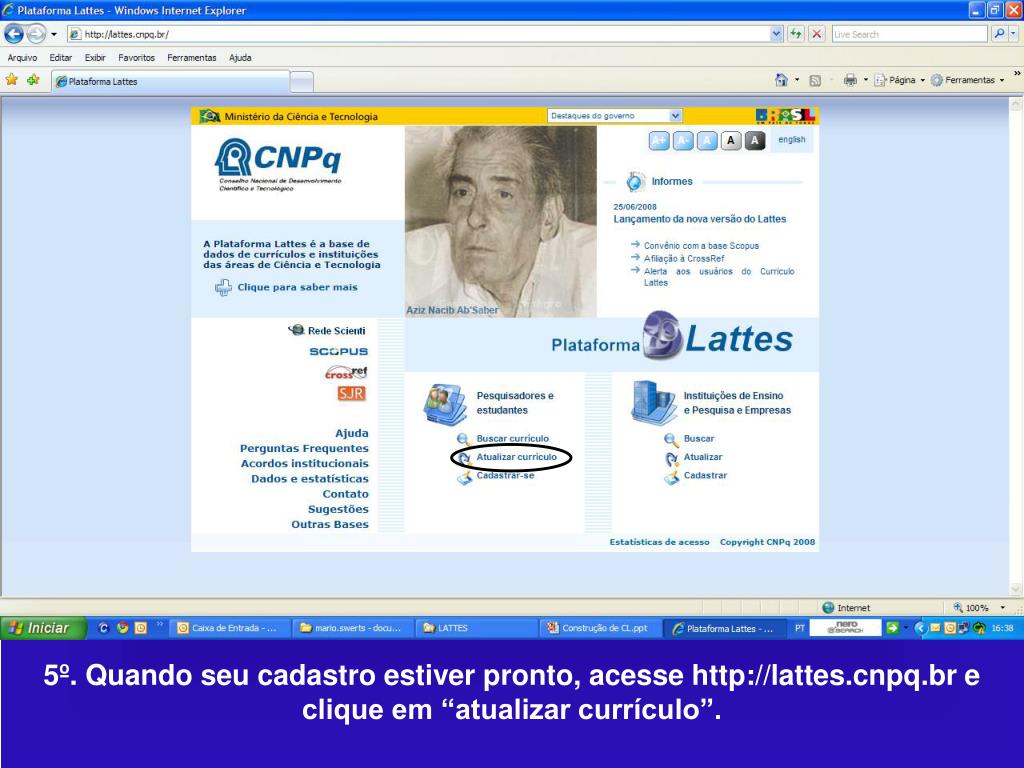Open search provider options dropdown arrow

pyautogui.click(x=1014, y=34)
